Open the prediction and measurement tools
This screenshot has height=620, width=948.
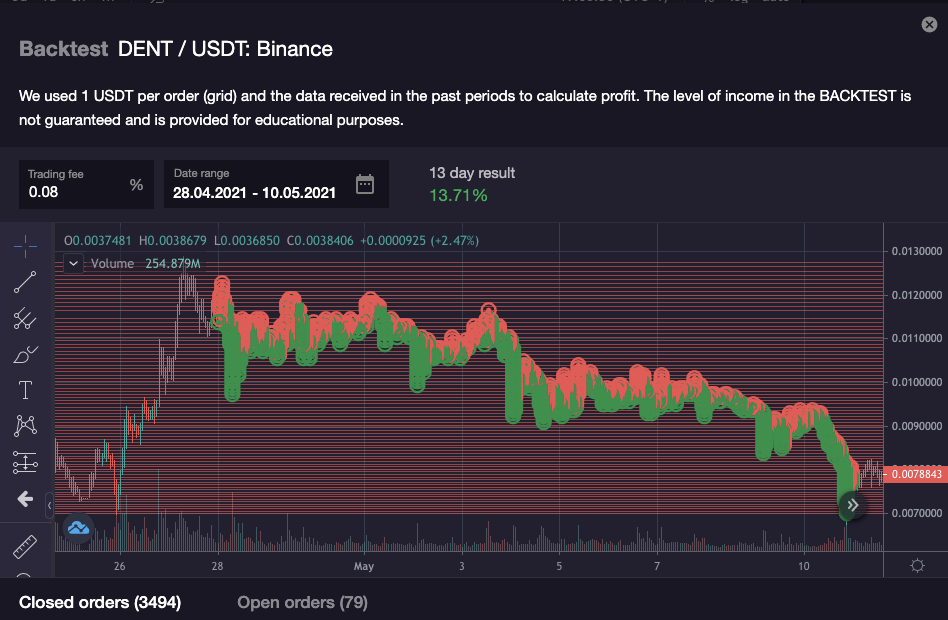(x=26, y=462)
